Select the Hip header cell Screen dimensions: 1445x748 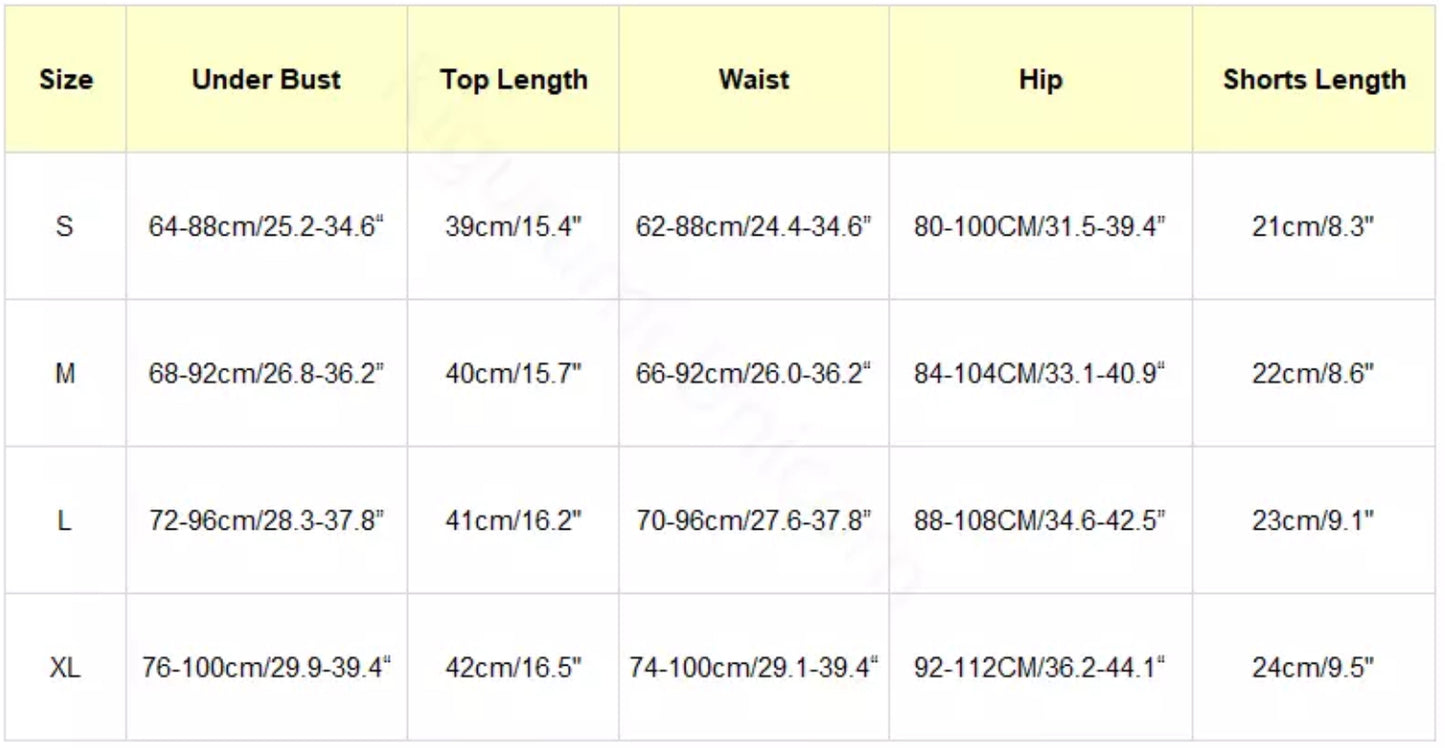[1040, 80]
